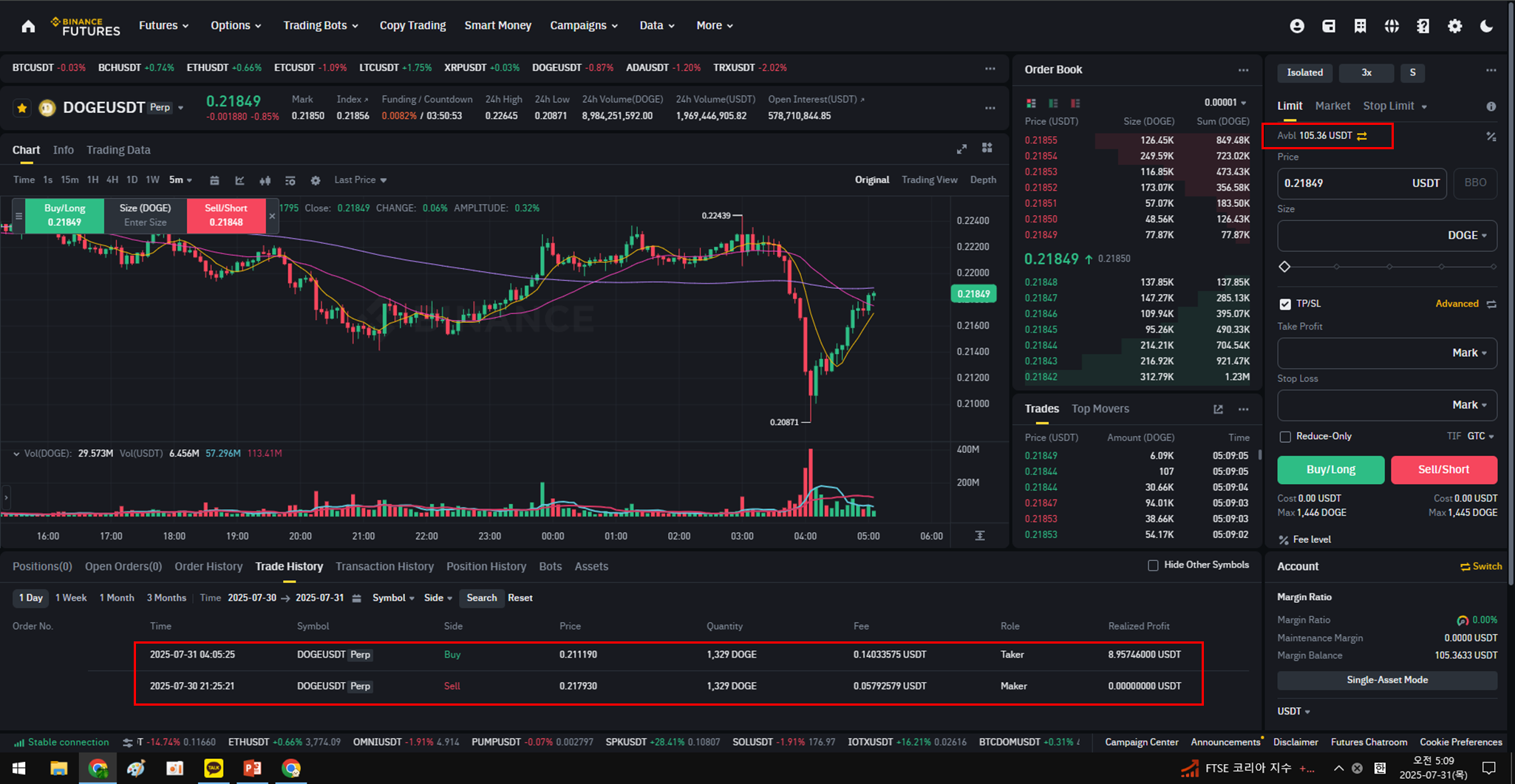Show asks-only order book view
The height and width of the screenshot is (784, 1515).
pyautogui.click(x=1075, y=103)
